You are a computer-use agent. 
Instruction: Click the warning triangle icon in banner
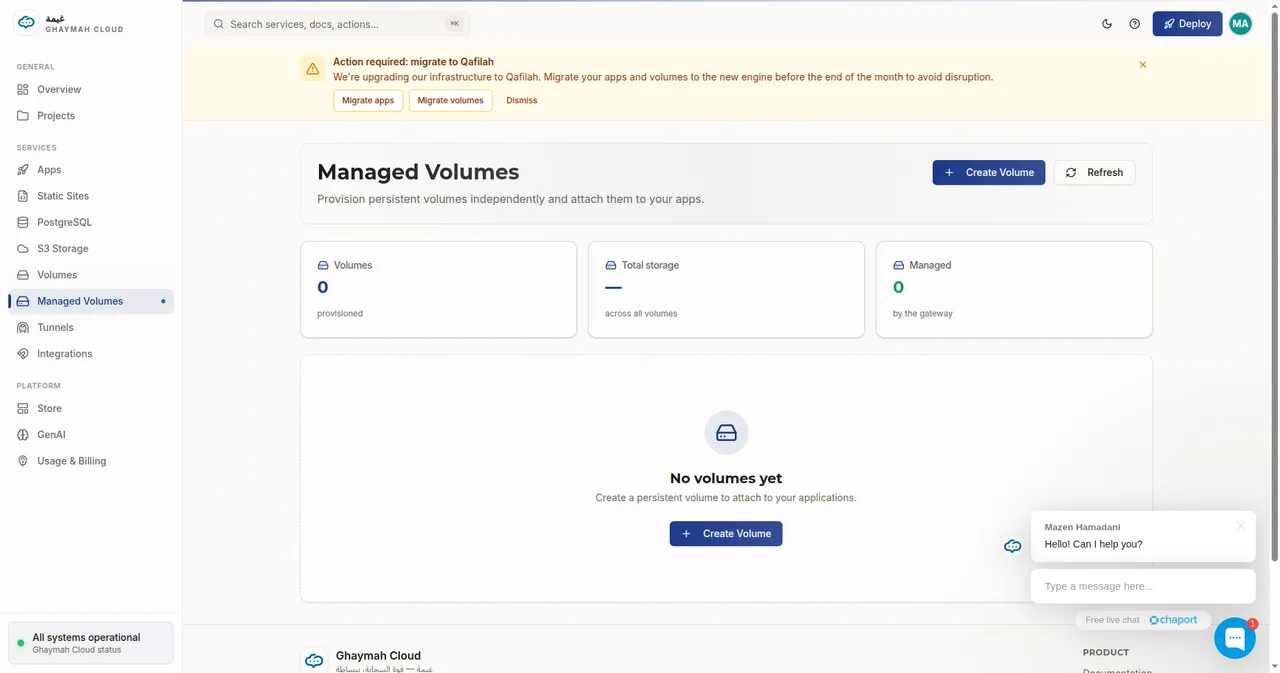pos(313,69)
